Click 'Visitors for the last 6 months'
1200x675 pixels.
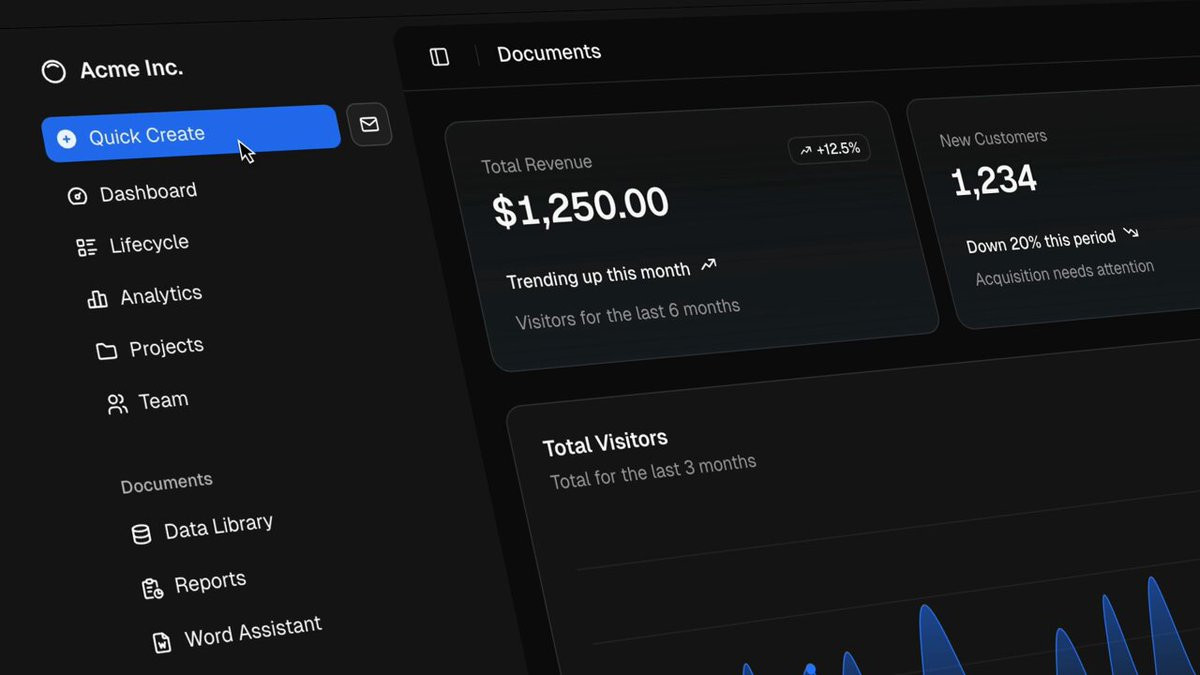pyautogui.click(x=628, y=314)
